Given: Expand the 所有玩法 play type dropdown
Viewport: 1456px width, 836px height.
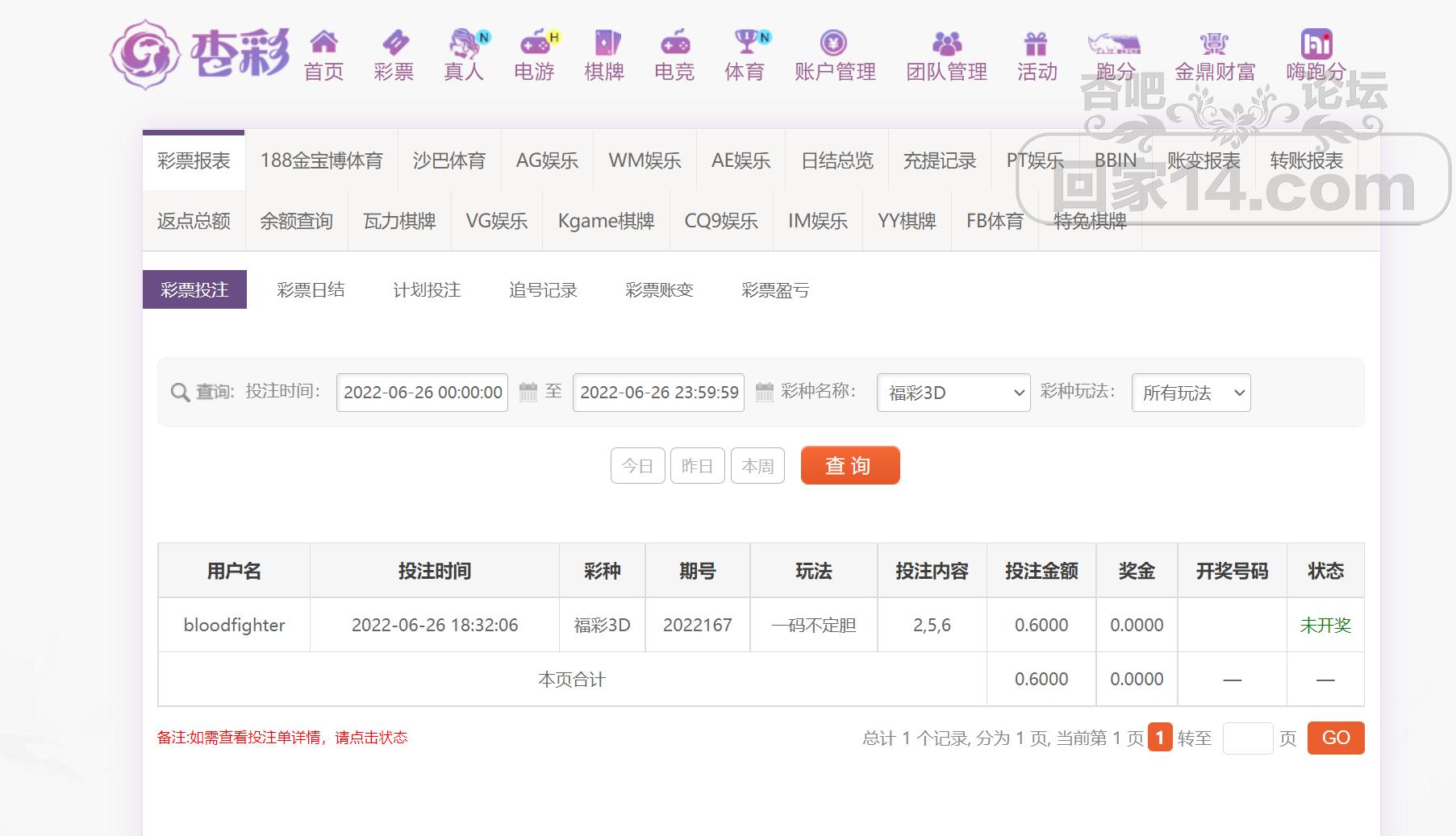Looking at the screenshot, I should [1191, 393].
